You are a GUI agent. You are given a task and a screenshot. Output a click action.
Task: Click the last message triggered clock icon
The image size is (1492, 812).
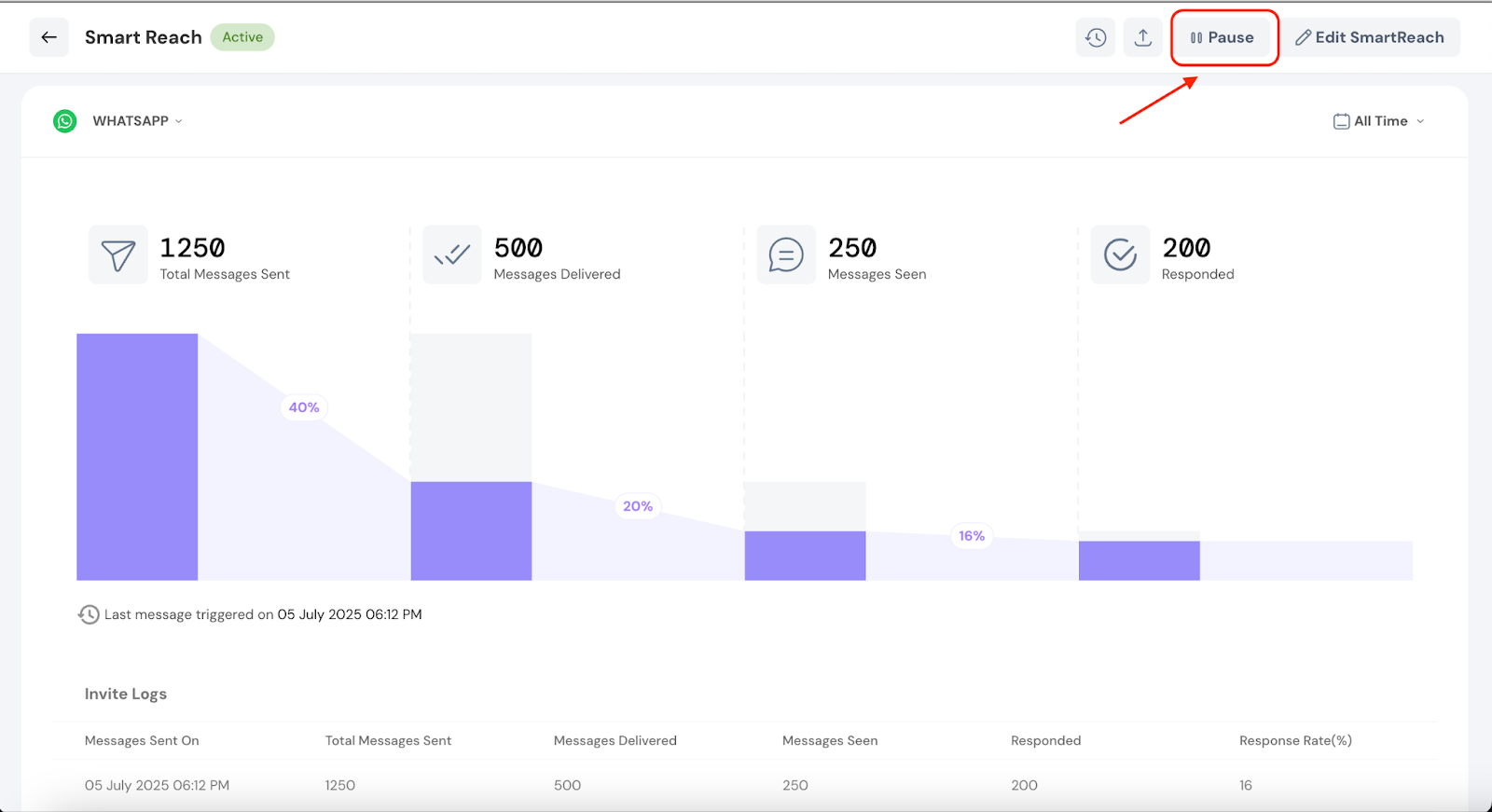[x=89, y=614]
